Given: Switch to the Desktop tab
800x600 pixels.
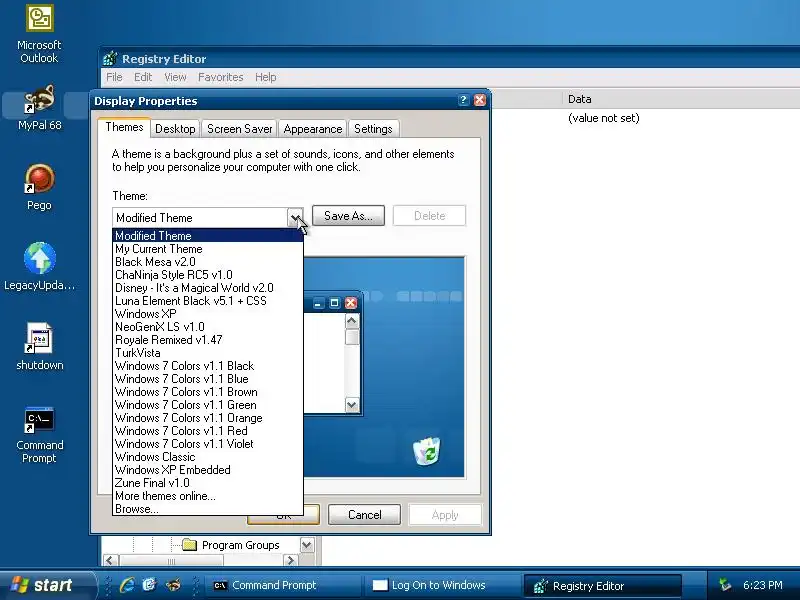Looking at the screenshot, I should [x=175, y=129].
